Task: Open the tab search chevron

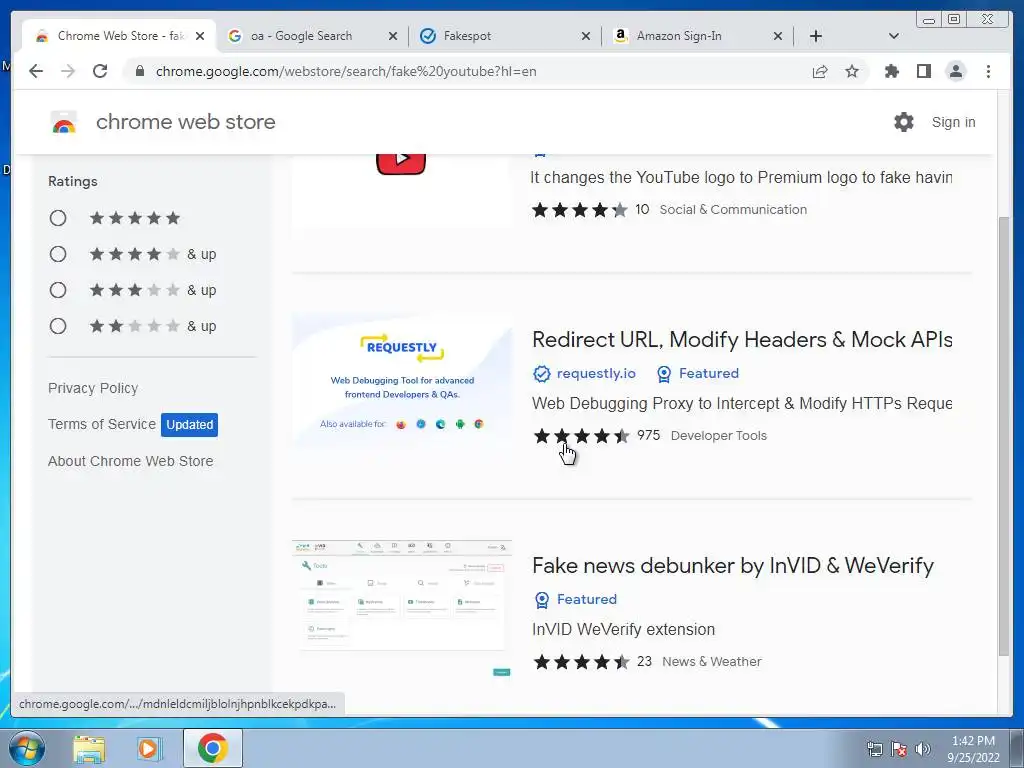Action: pos(893,36)
